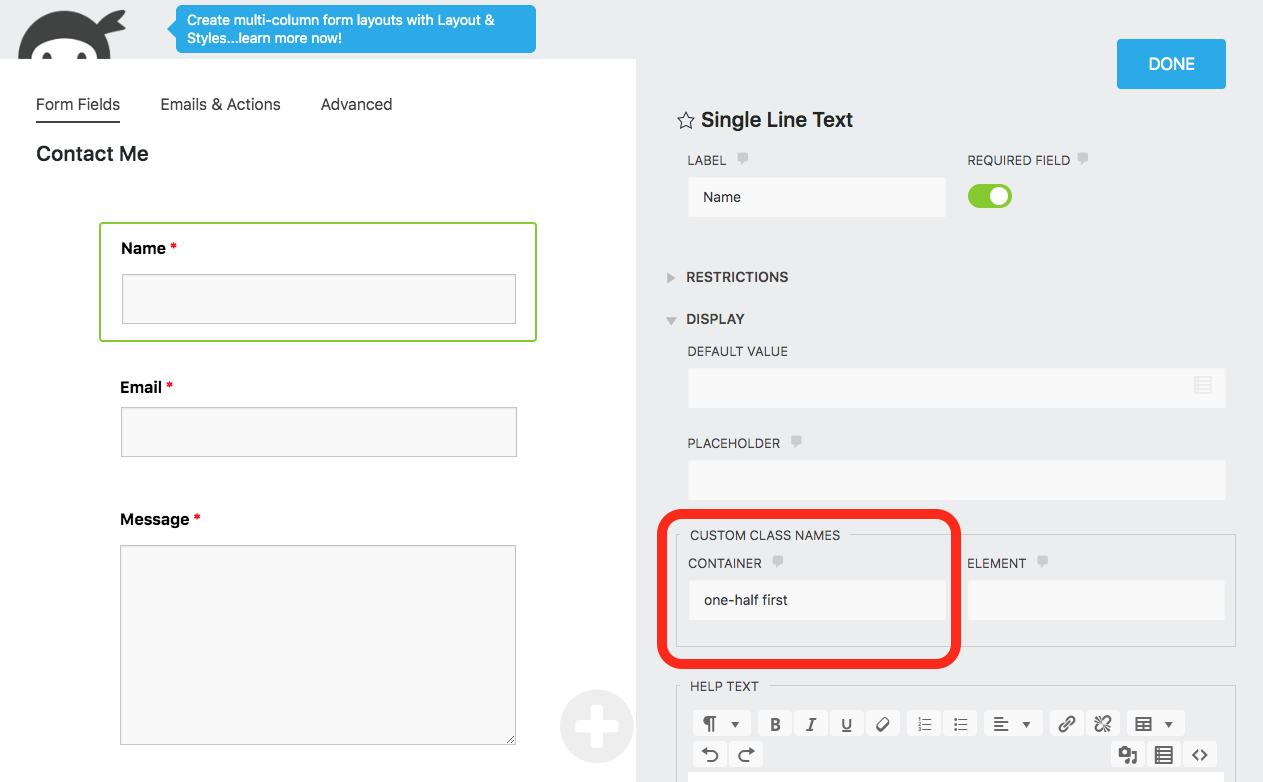Remove link with unlink icon
This screenshot has width=1263, height=782.
1103,724
